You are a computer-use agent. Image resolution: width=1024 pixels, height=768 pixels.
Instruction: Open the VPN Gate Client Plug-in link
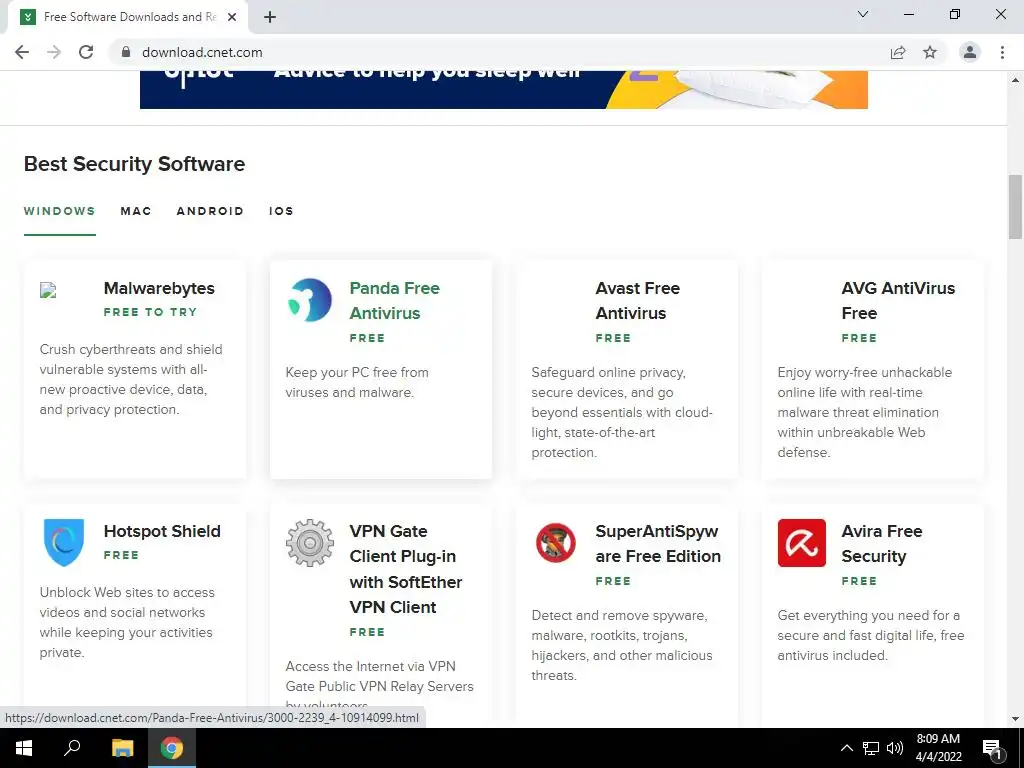pos(406,569)
